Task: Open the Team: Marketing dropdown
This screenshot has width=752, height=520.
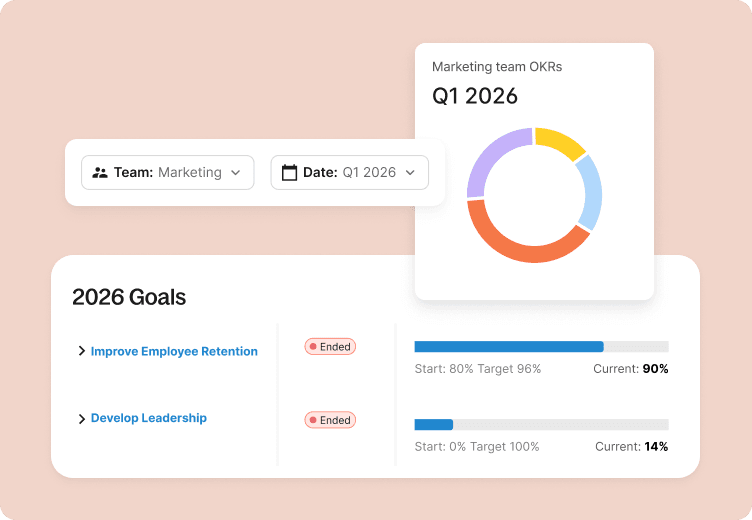Action: (x=168, y=172)
